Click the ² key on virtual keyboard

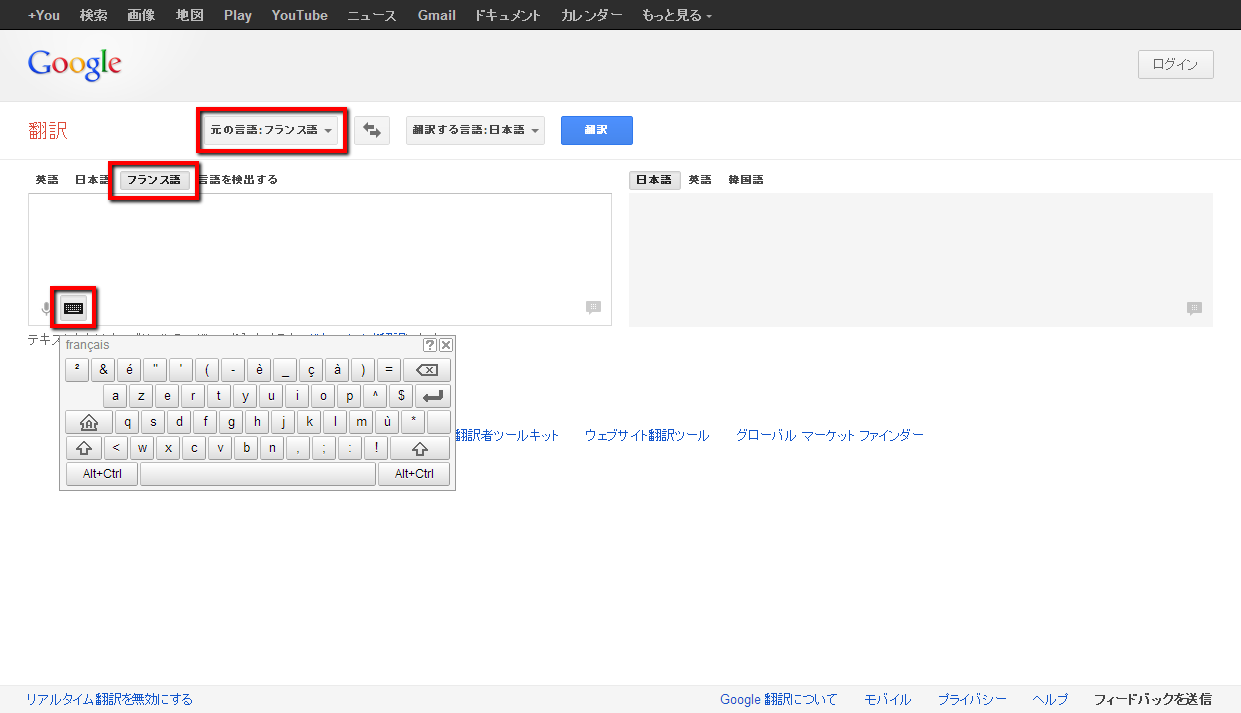click(x=77, y=370)
